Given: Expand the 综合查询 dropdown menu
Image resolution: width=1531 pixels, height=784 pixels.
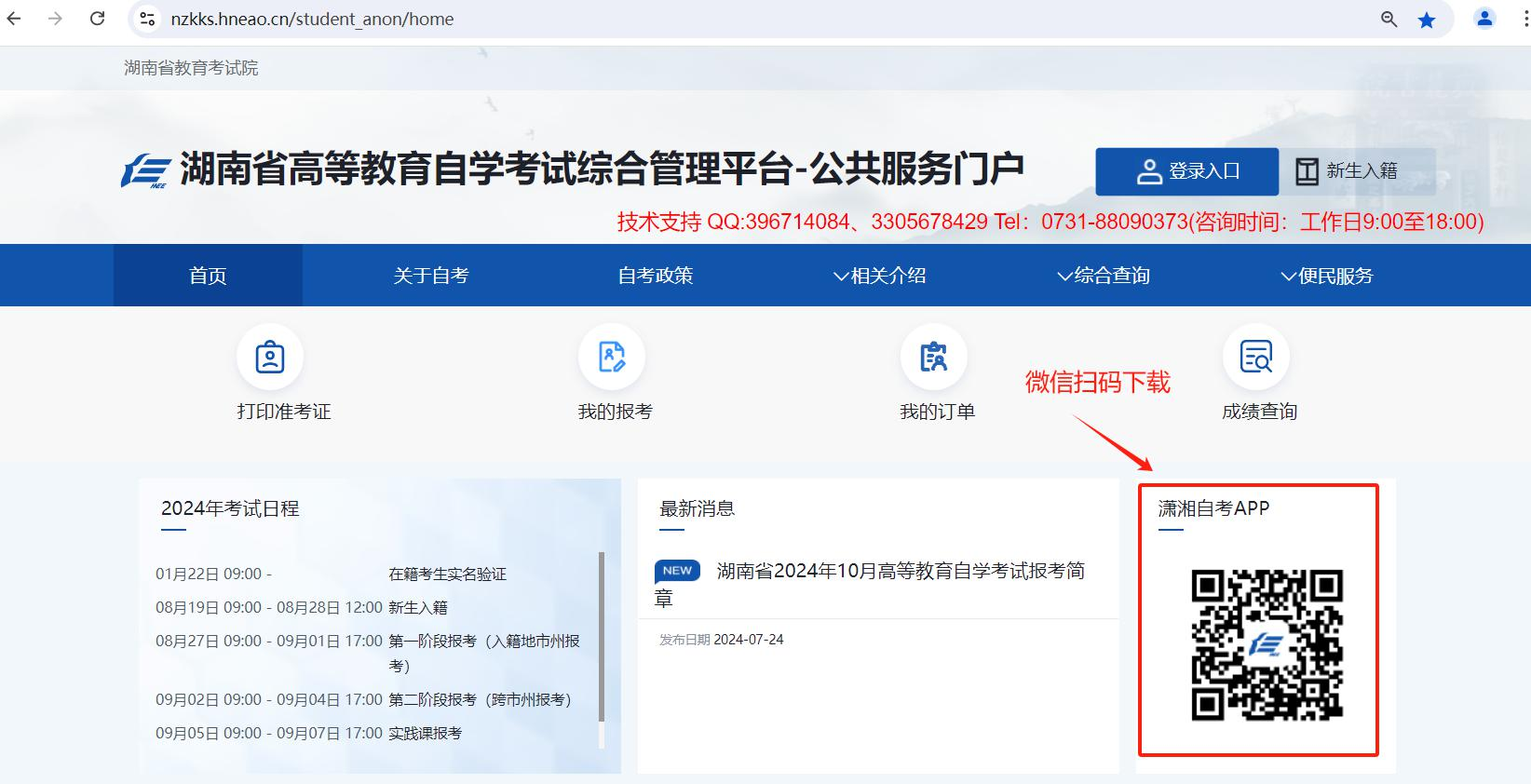Looking at the screenshot, I should coord(1103,276).
